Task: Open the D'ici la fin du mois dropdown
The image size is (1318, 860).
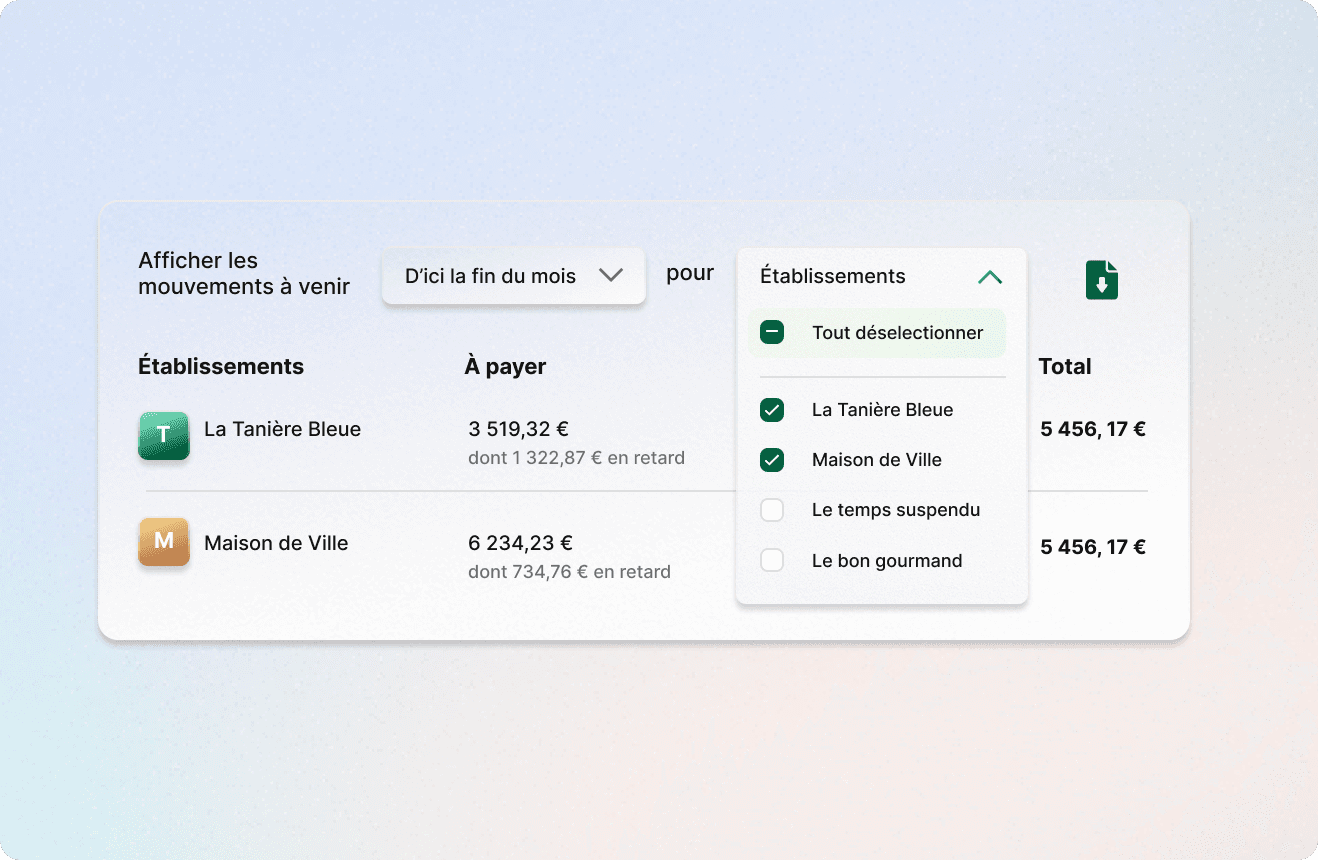Action: 513,276
